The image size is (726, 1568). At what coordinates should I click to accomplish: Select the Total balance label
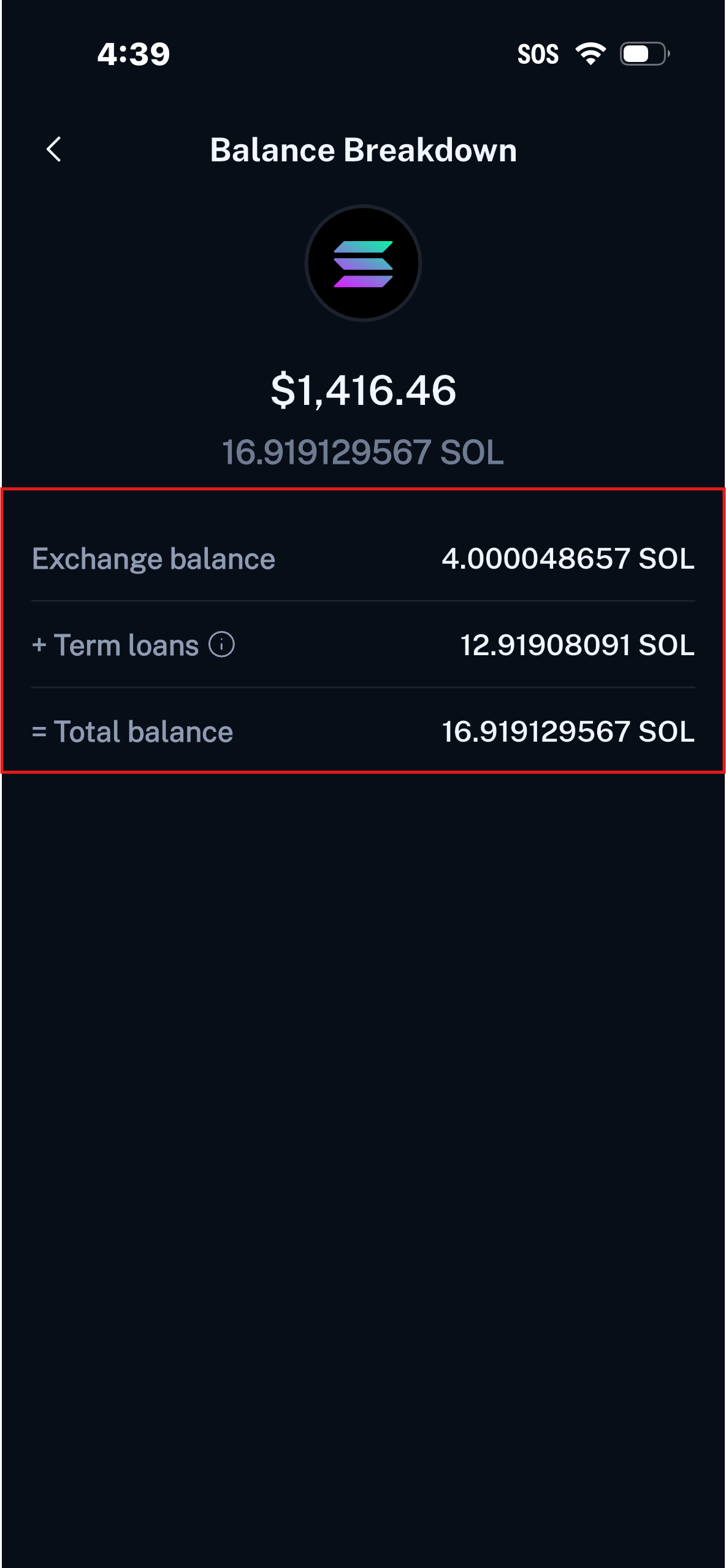(x=143, y=732)
